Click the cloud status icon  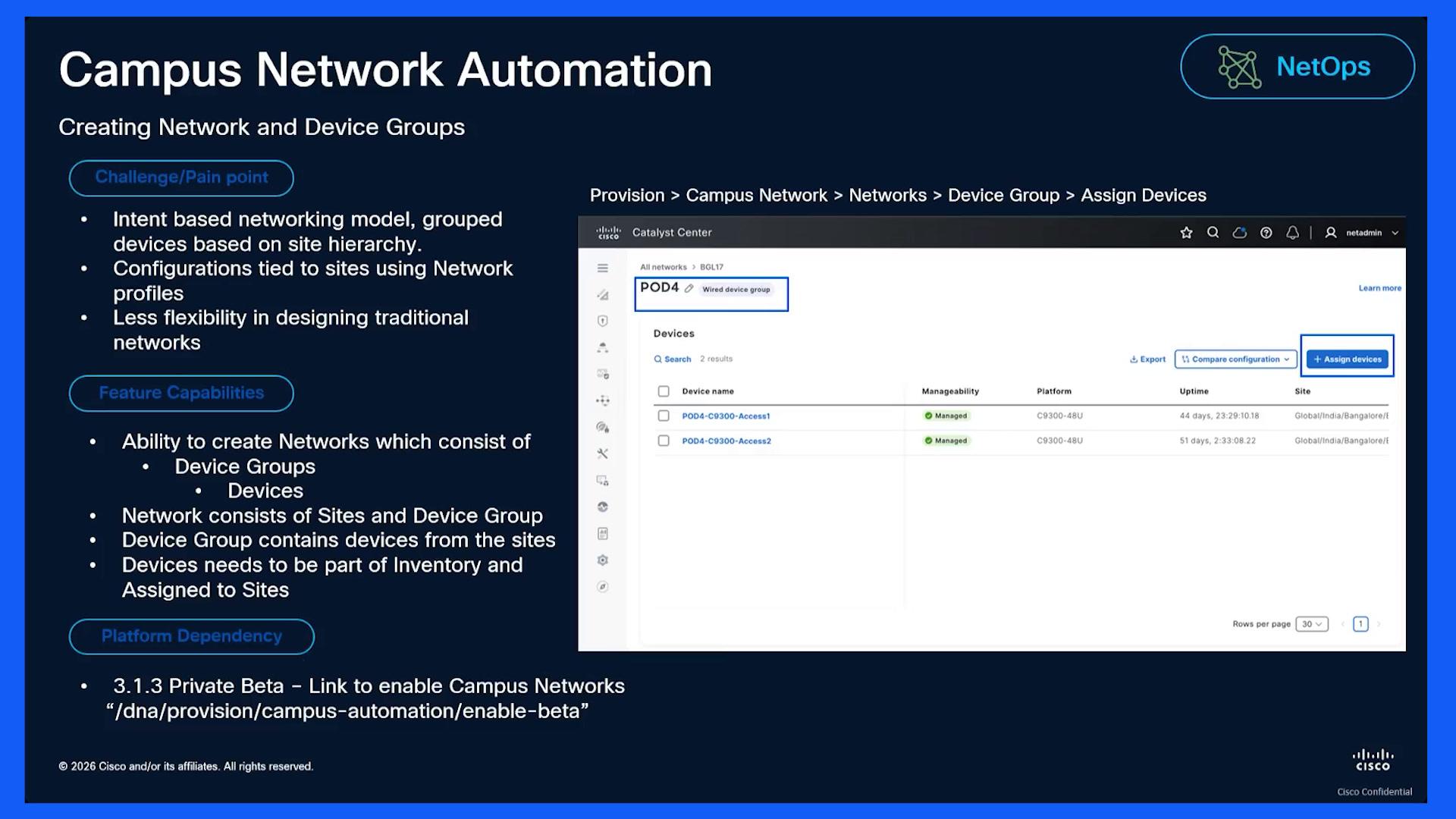(x=1240, y=233)
